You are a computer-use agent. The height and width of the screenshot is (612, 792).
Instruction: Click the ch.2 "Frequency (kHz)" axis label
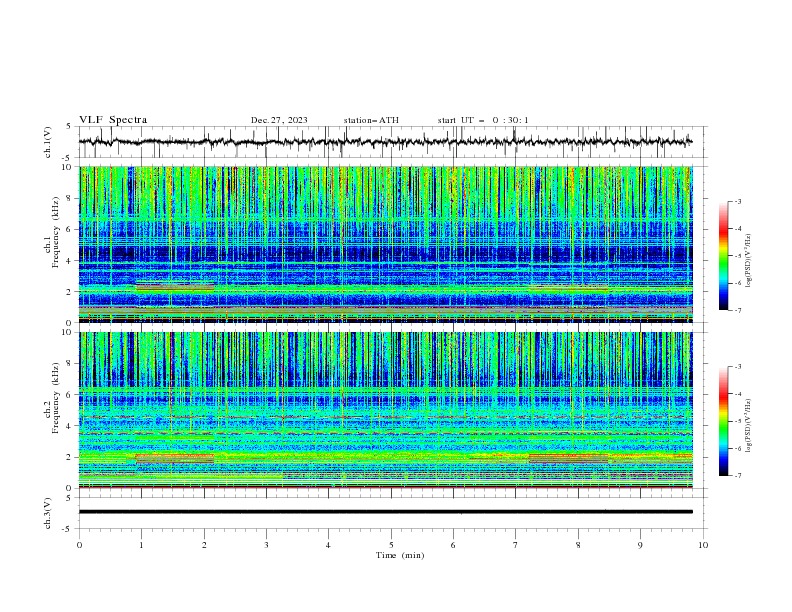point(55,398)
